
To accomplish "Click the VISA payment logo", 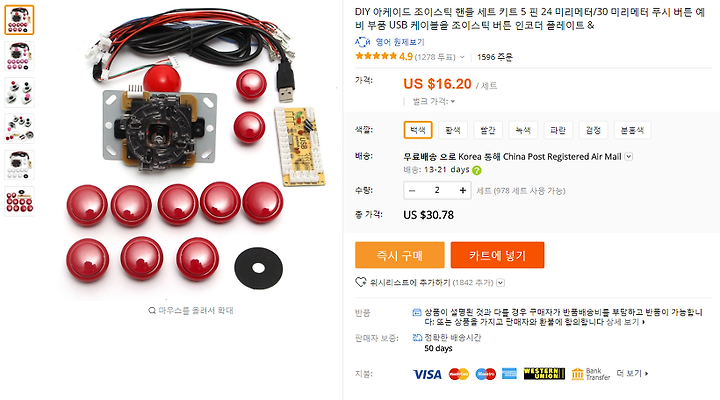I will 427,374.
